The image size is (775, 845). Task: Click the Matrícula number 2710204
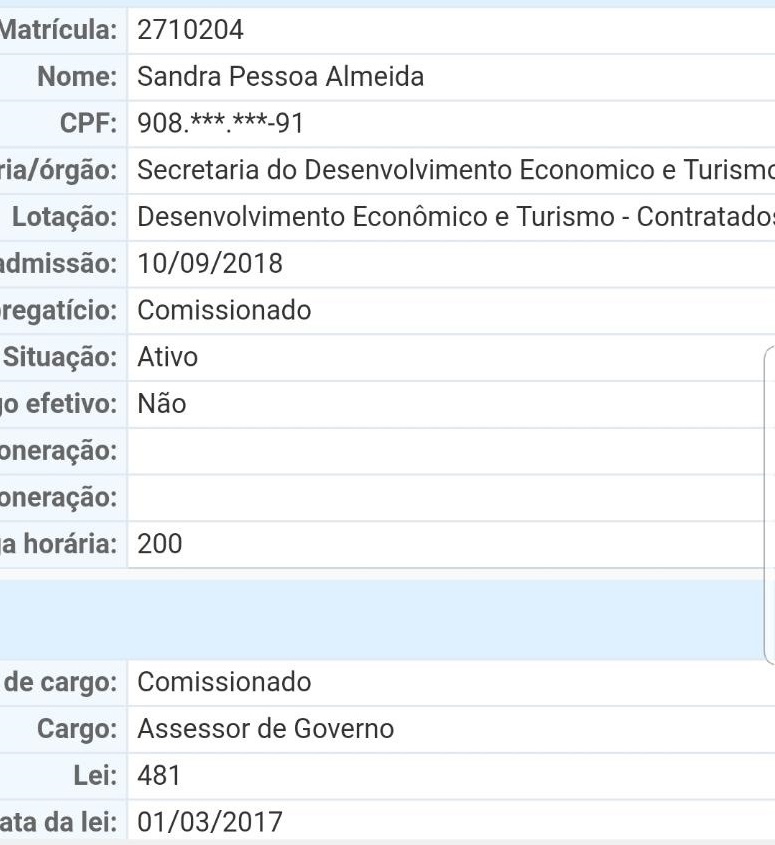190,30
